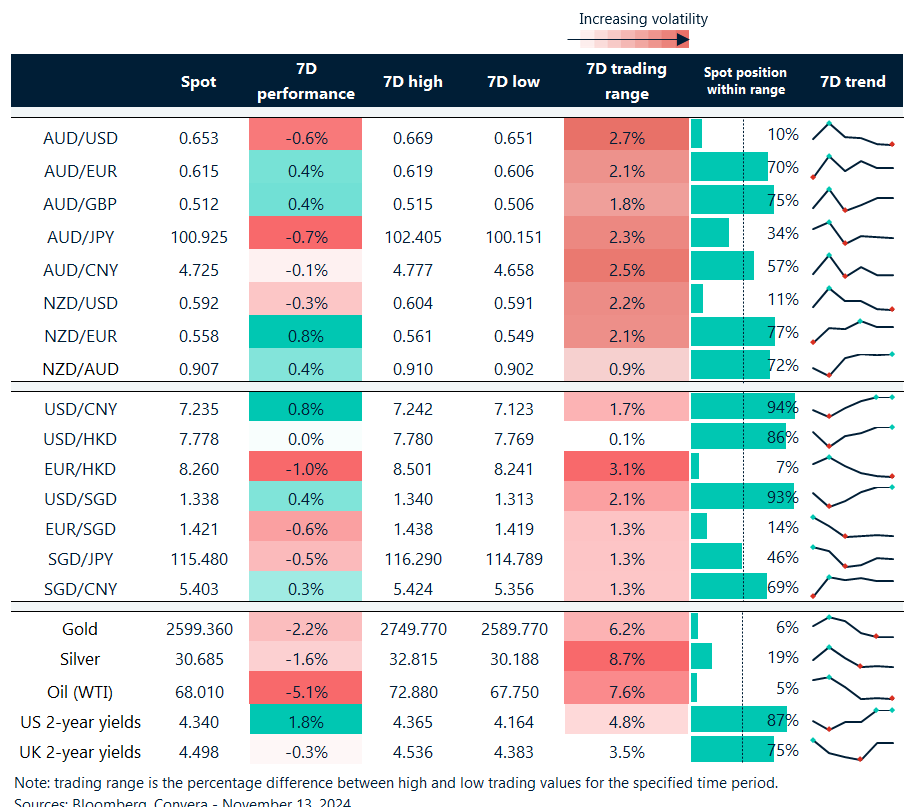Open the 7D high column header
The height and width of the screenshot is (807, 910).
[x=413, y=81]
